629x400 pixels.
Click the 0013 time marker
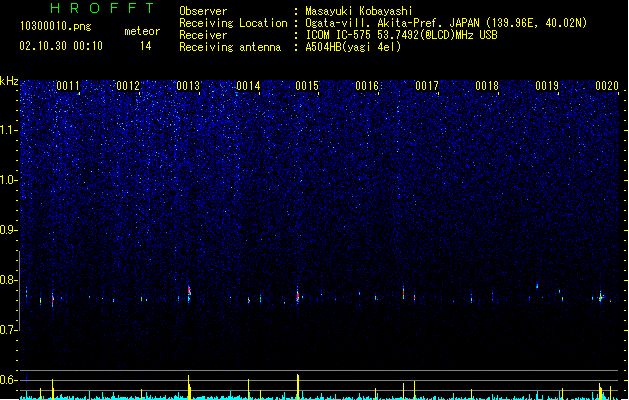(x=188, y=86)
